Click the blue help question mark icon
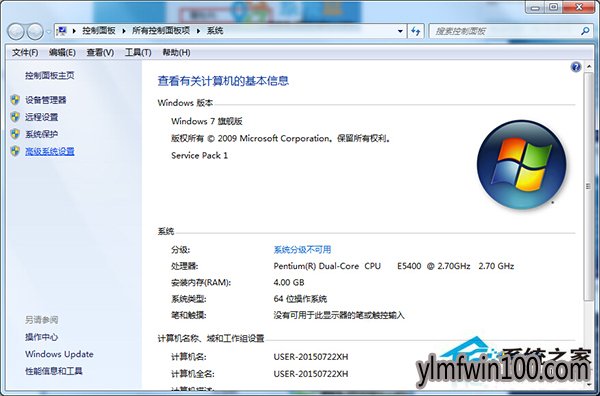 coord(576,67)
